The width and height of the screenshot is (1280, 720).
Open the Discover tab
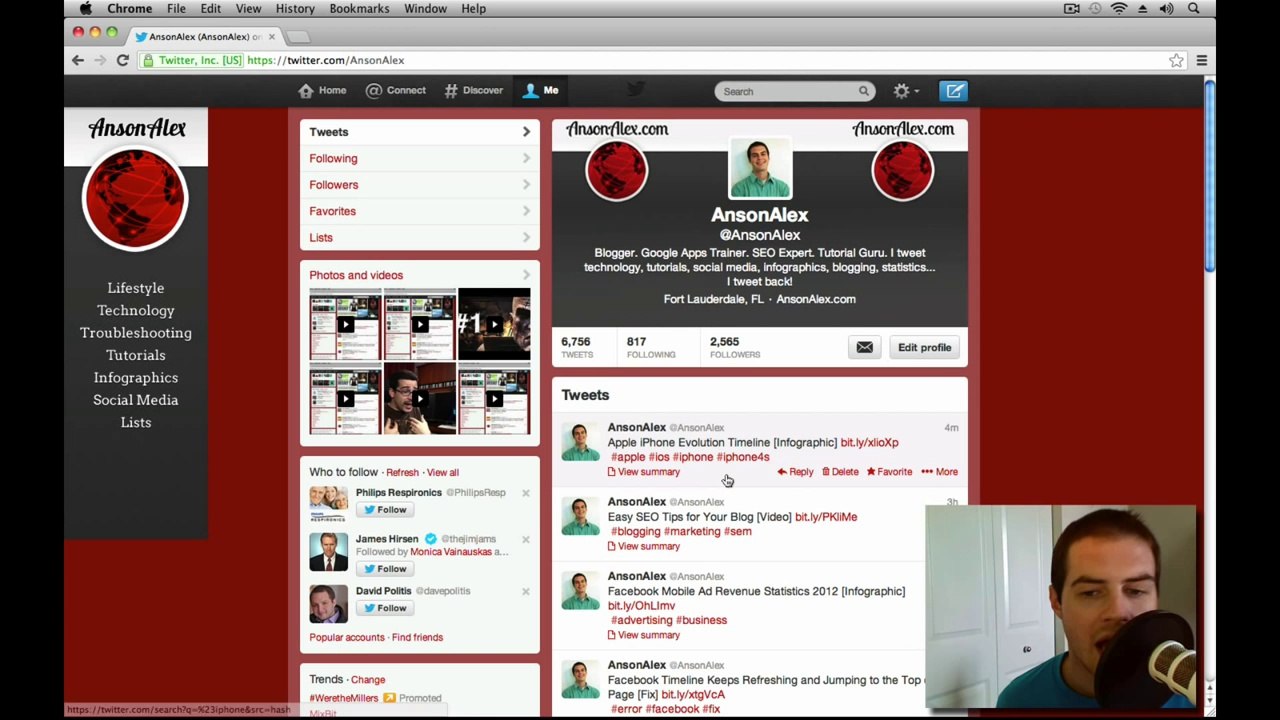point(473,90)
